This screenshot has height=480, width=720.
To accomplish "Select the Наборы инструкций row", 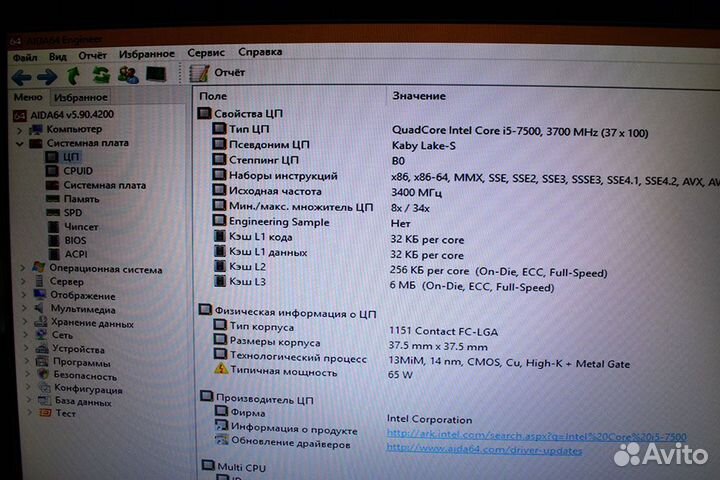I will tap(466, 177).
